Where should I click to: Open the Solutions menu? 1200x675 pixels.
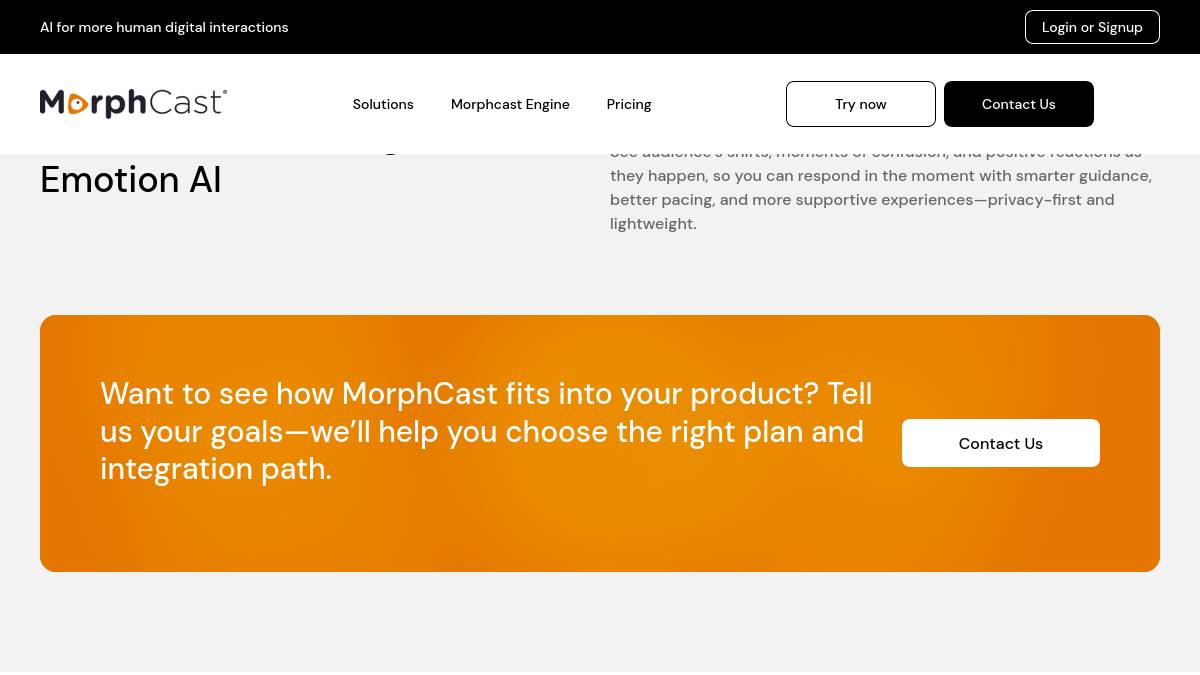[x=383, y=104]
